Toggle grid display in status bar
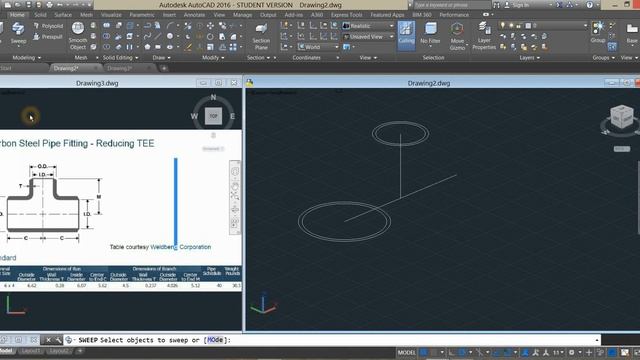640x360 pixels. 424,353
